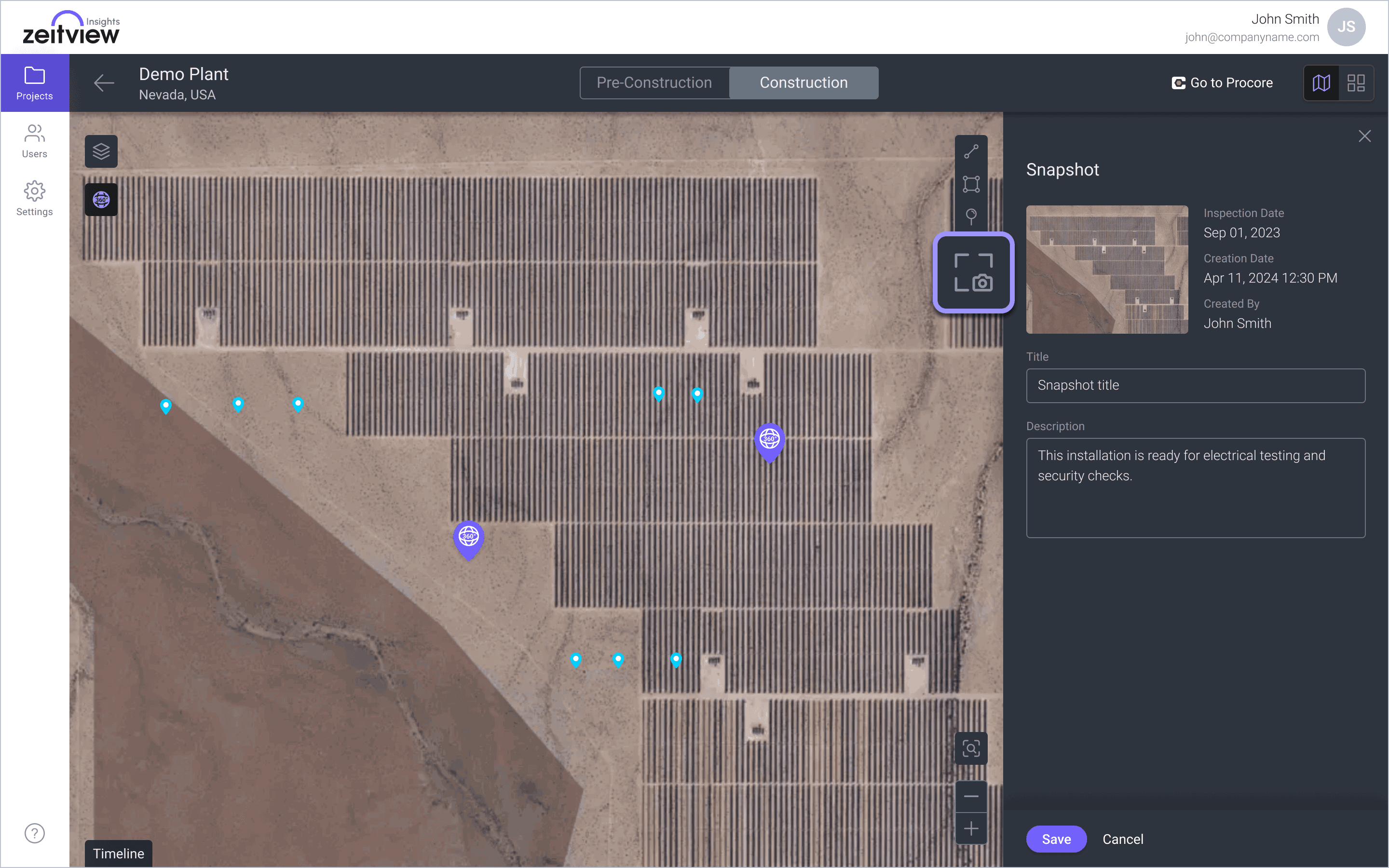
Task: Activate the snapshot camera tool
Action: tap(973, 272)
